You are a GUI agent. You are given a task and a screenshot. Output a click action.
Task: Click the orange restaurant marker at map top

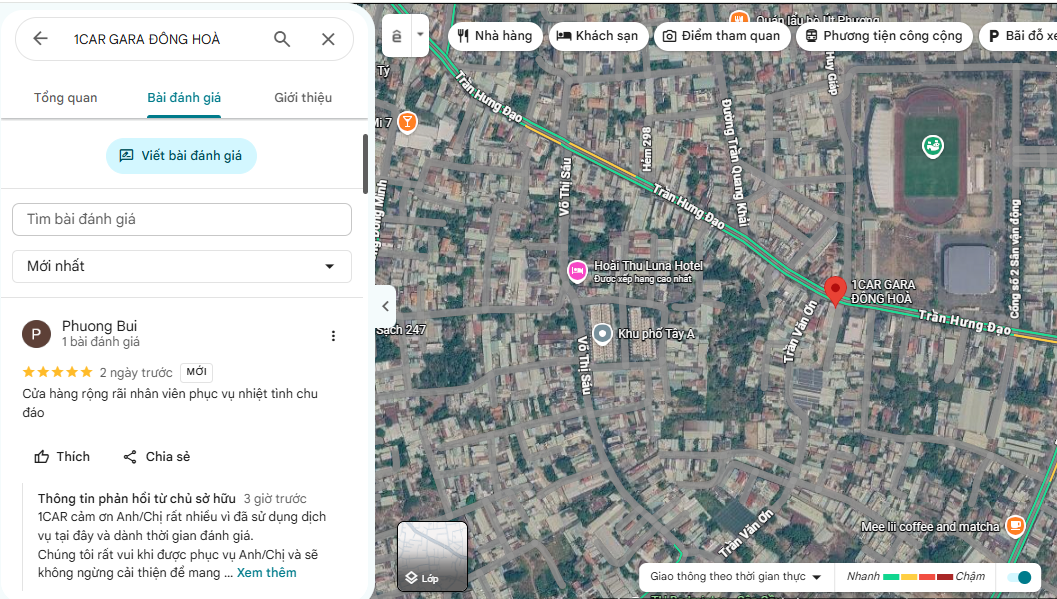tap(739, 18)
